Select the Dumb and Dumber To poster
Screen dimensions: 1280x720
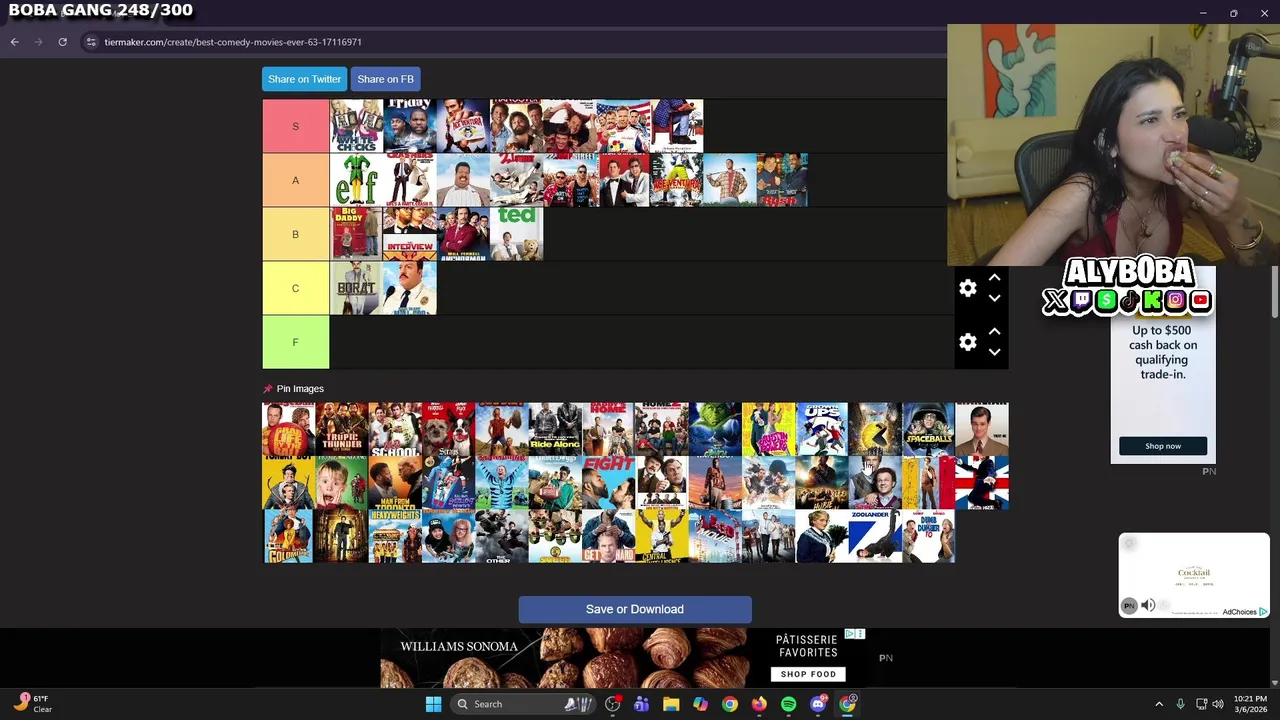tap(928, 537)
